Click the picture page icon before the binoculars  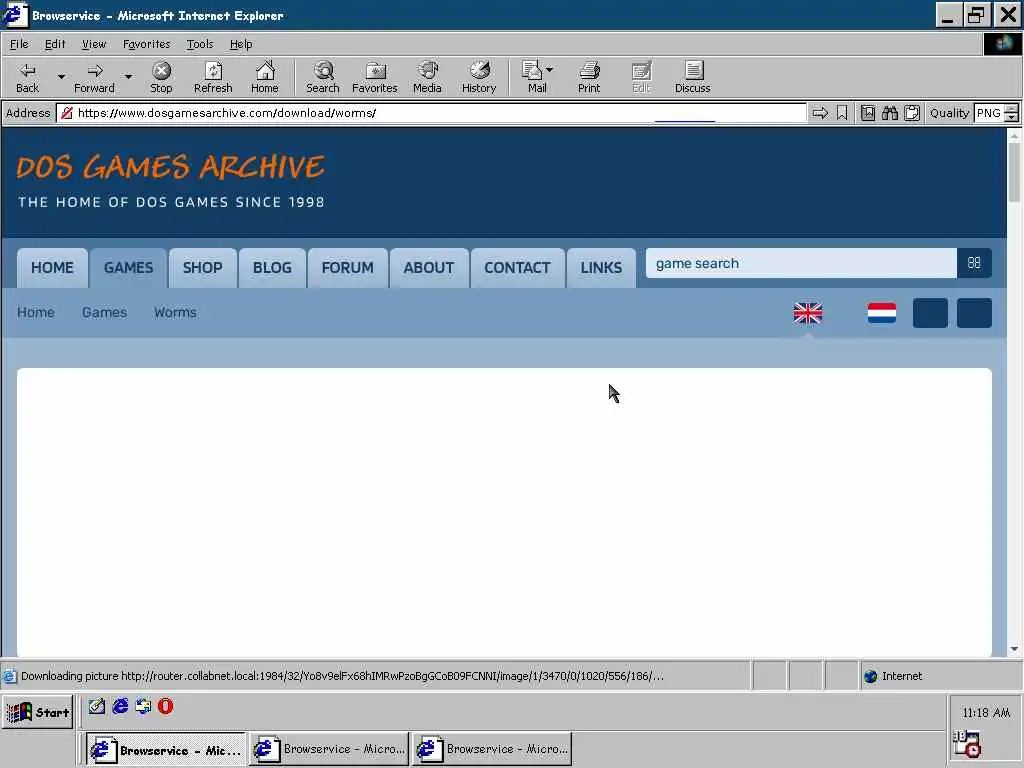(x=867, y=113)
